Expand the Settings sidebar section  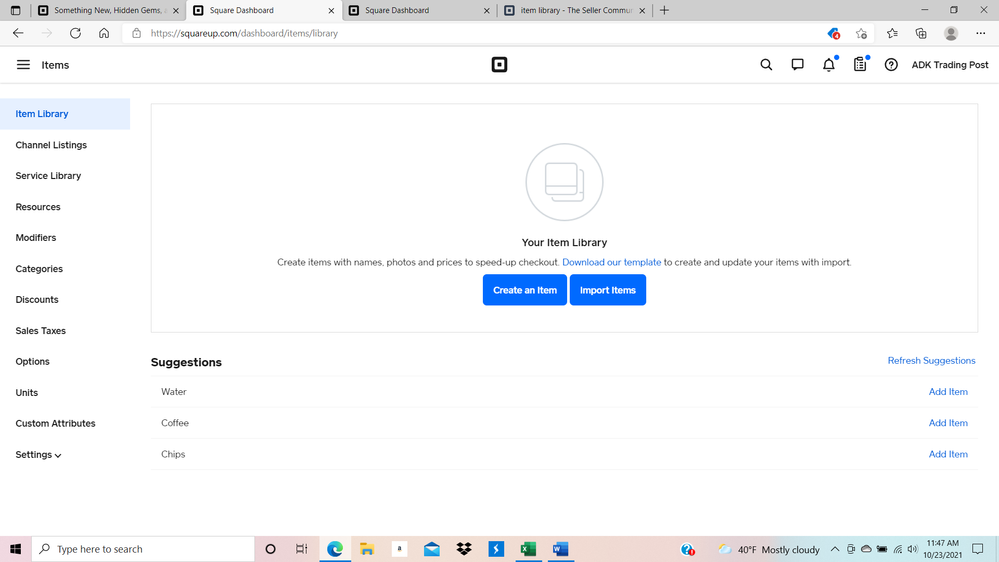[x=38, y=455]
